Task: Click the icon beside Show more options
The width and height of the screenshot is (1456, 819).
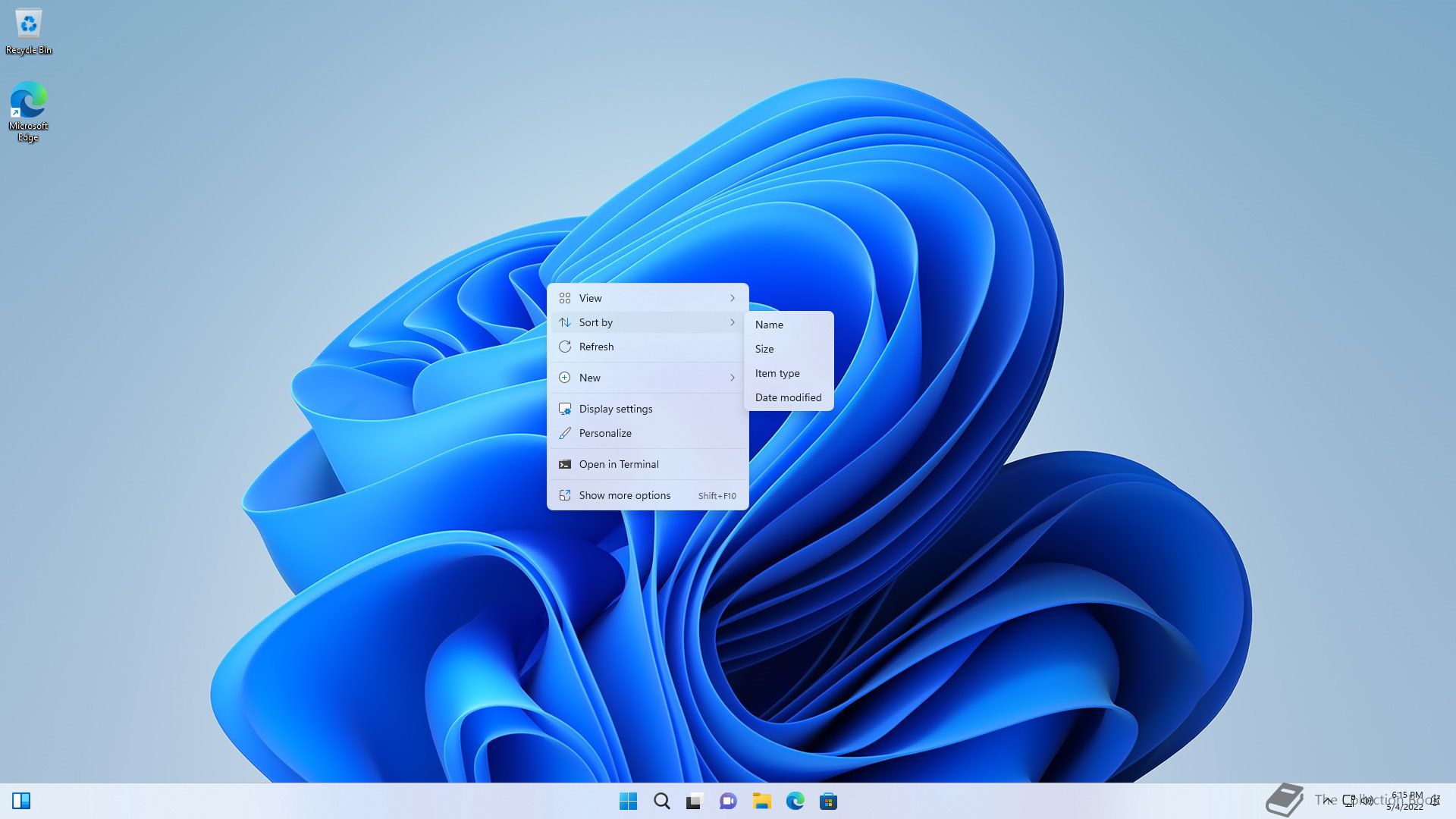Action: [x=565, y=495]
